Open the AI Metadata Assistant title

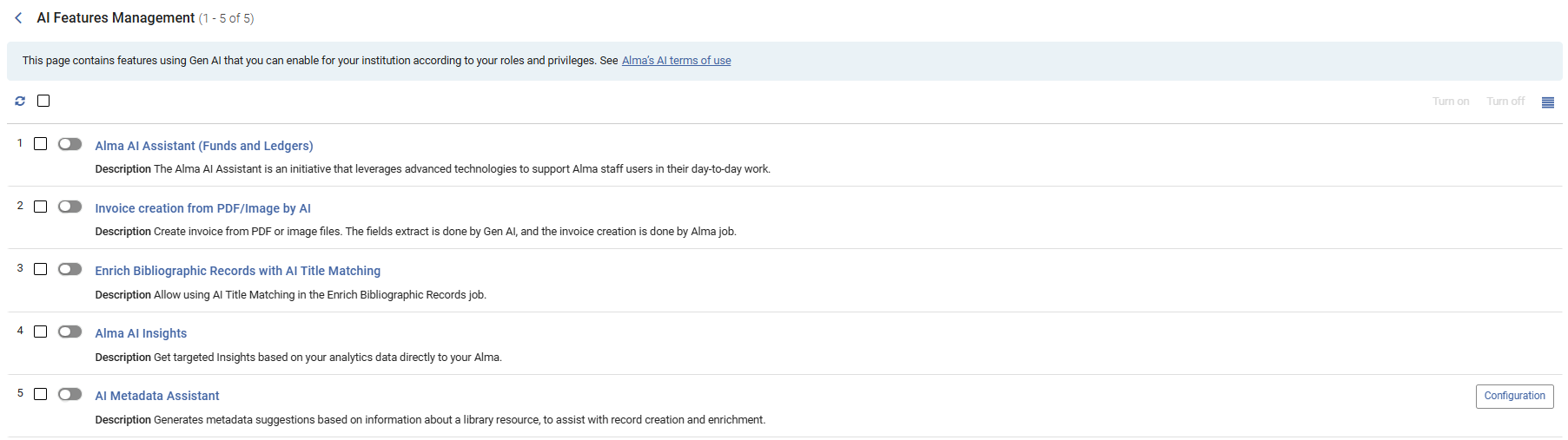157,396
